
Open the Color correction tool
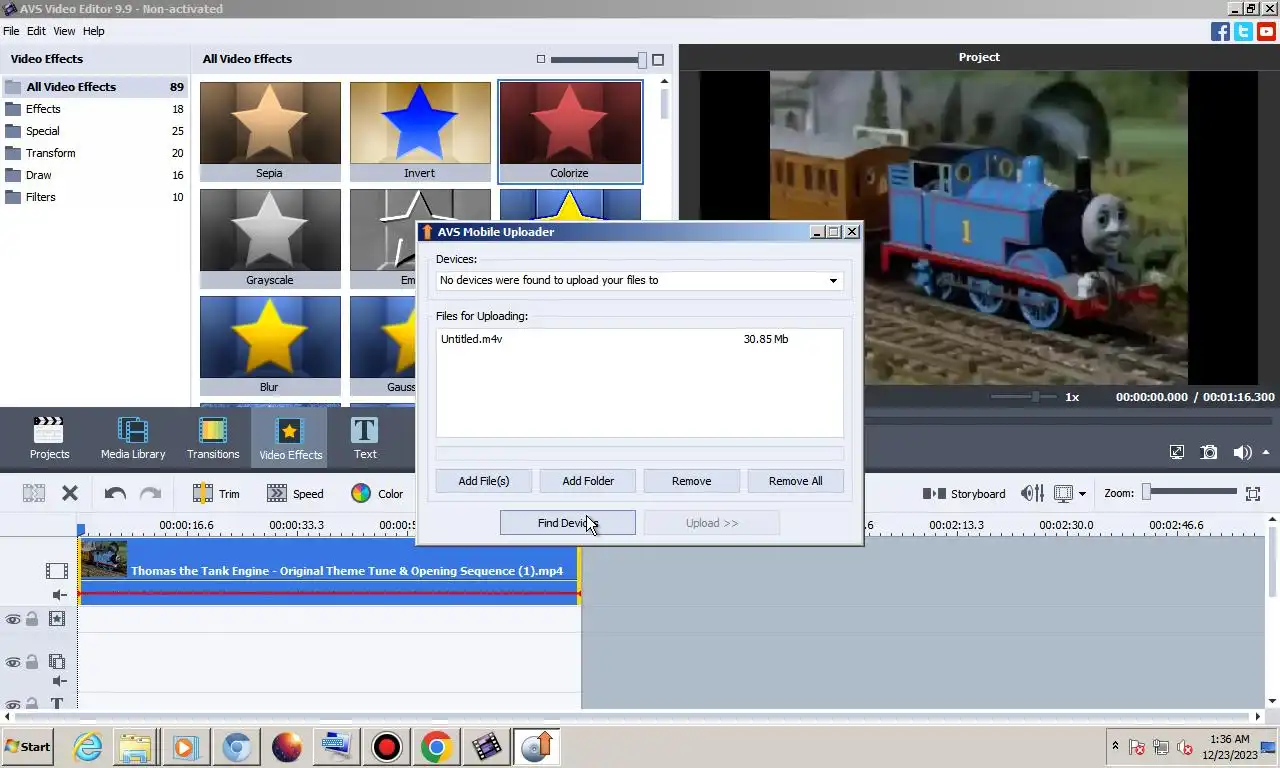click(x=377, y=493)
